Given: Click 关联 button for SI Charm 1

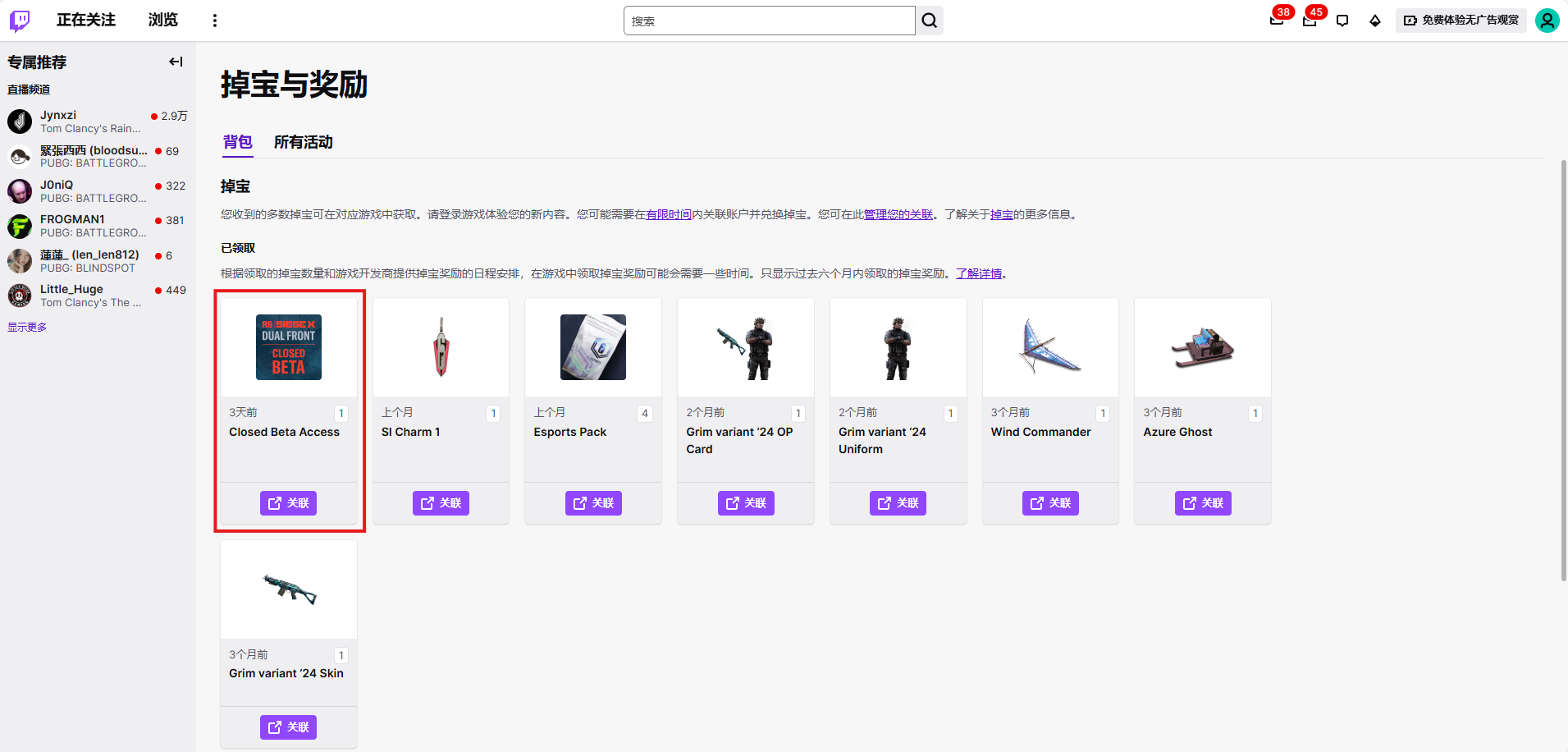Looking at the screenshot, I should pyautogui.click(x=441, y=503).
